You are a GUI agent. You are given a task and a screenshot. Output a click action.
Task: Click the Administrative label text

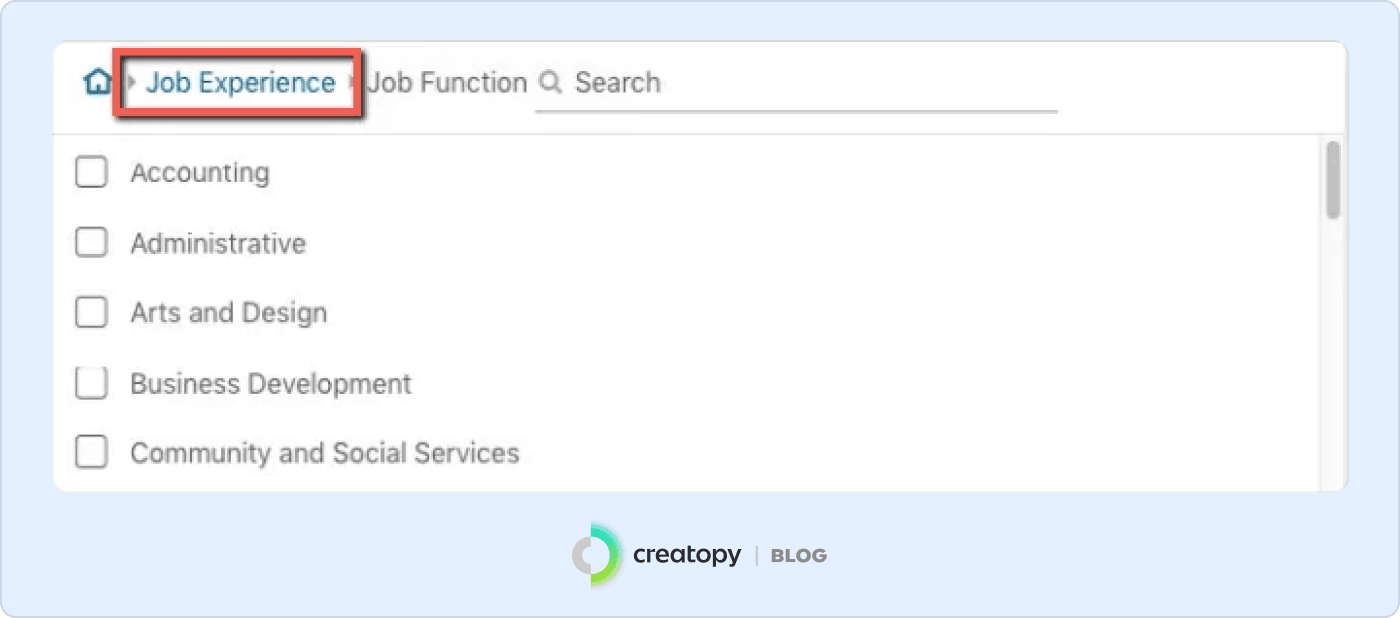pos(218,243)
